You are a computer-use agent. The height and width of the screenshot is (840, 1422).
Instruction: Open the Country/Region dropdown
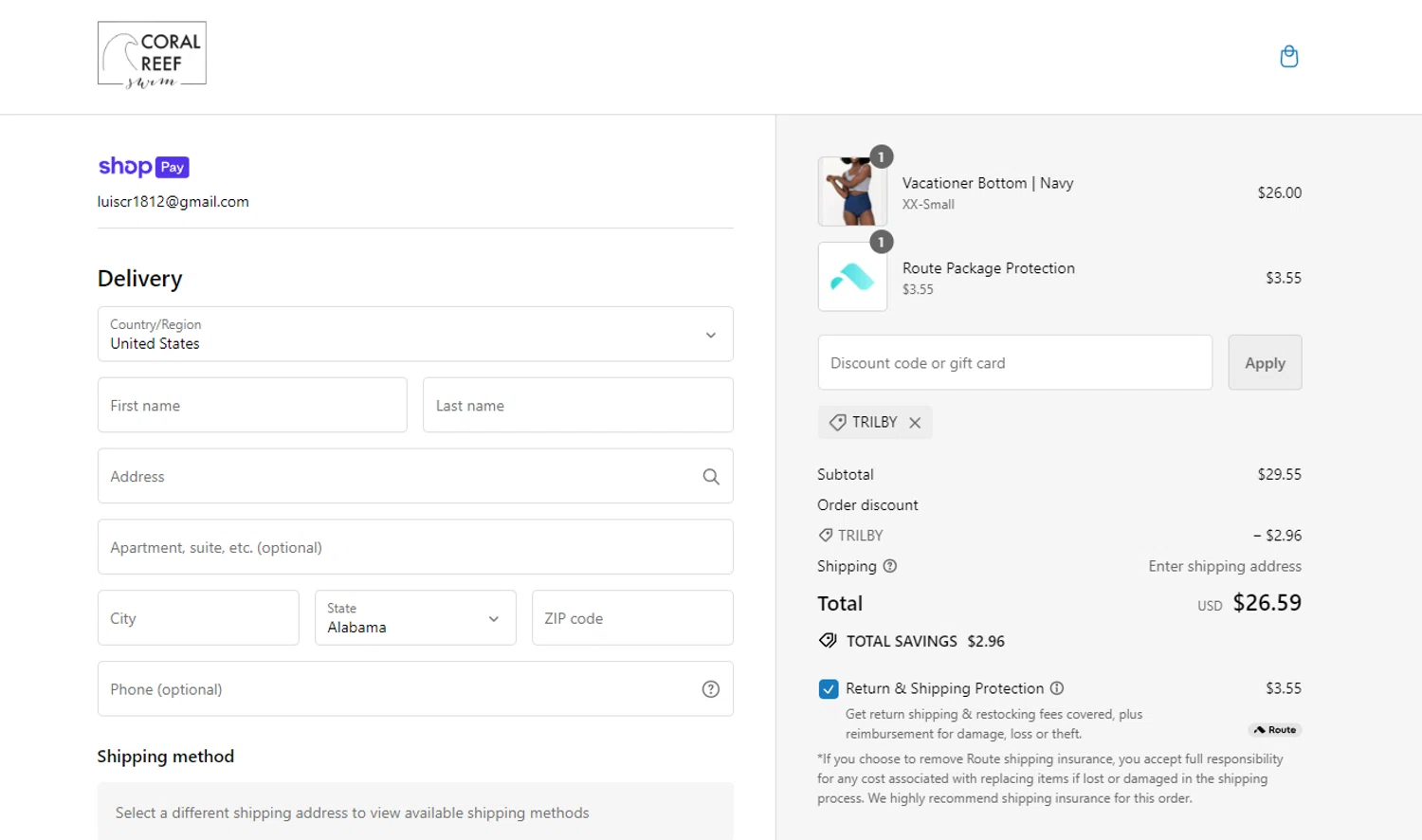click(415, 335)
